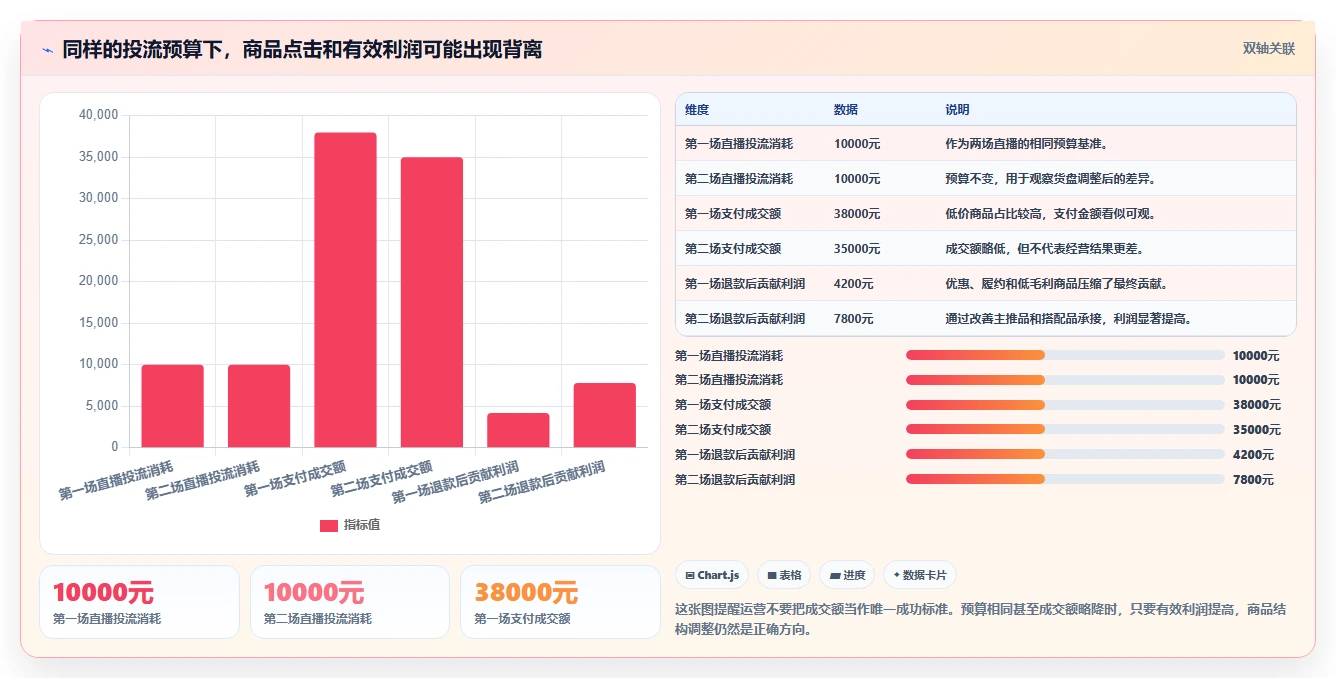Screen dimensions: 1336x678
Task: Click the x-axis label 第一场直播投流消耗
Action: click(x=116, y=480)
